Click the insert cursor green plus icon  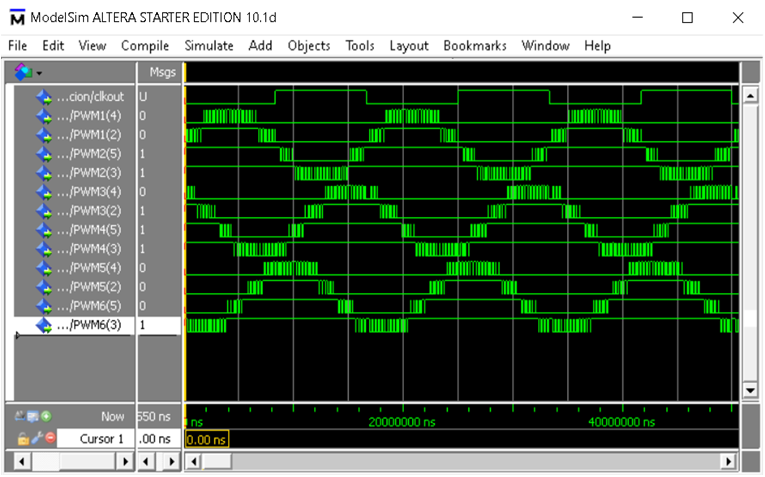point(47,415)
